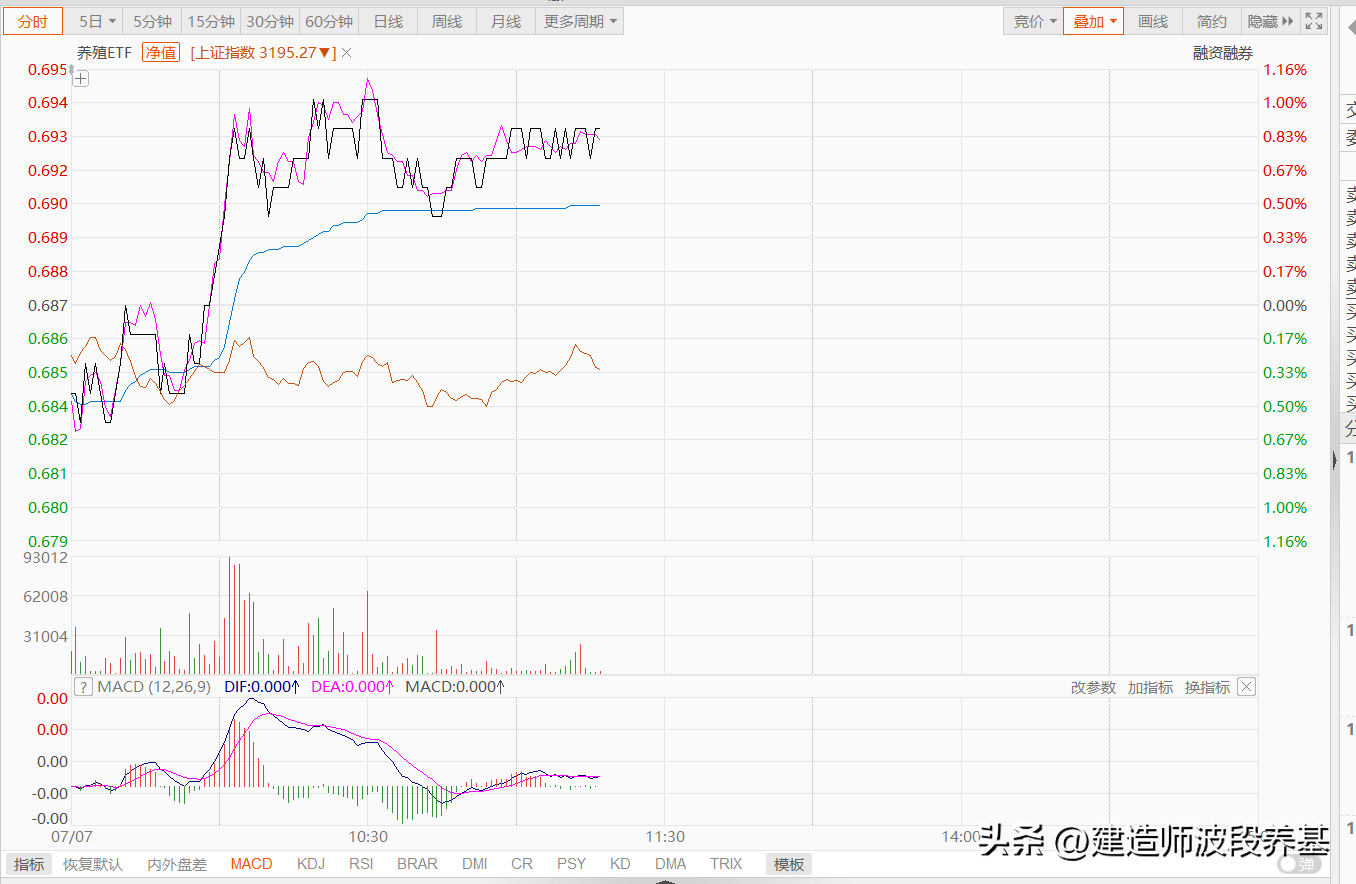
Task: Open the MACD help question mark
Action: [84, 687]
